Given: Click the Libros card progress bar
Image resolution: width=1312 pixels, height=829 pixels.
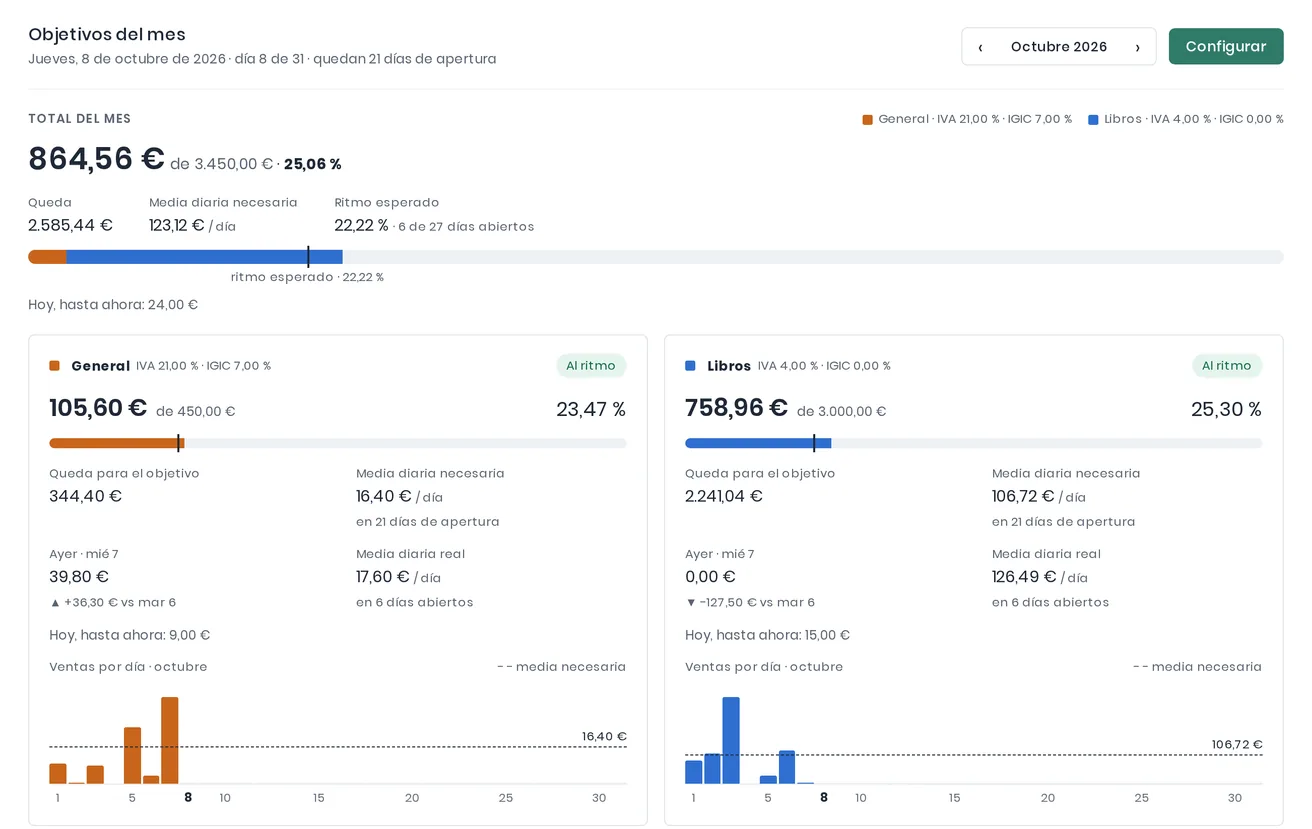Looking at the screenshot, I should [x=973, y=443].
